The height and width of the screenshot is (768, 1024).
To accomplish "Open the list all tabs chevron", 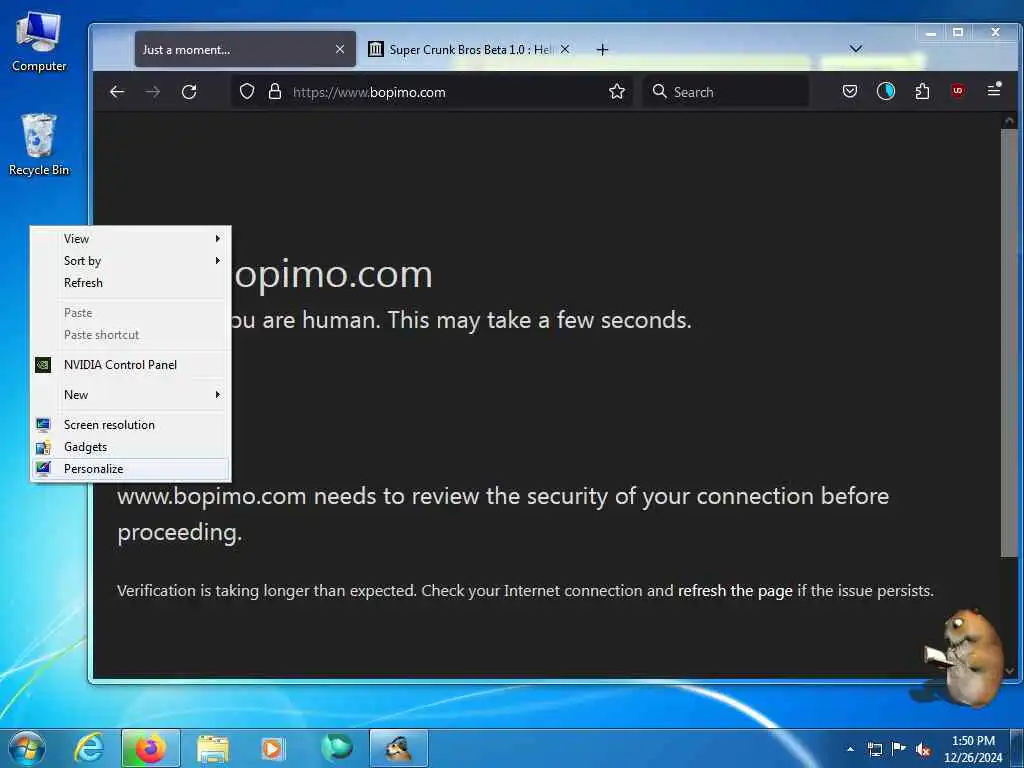I will 856,49.
